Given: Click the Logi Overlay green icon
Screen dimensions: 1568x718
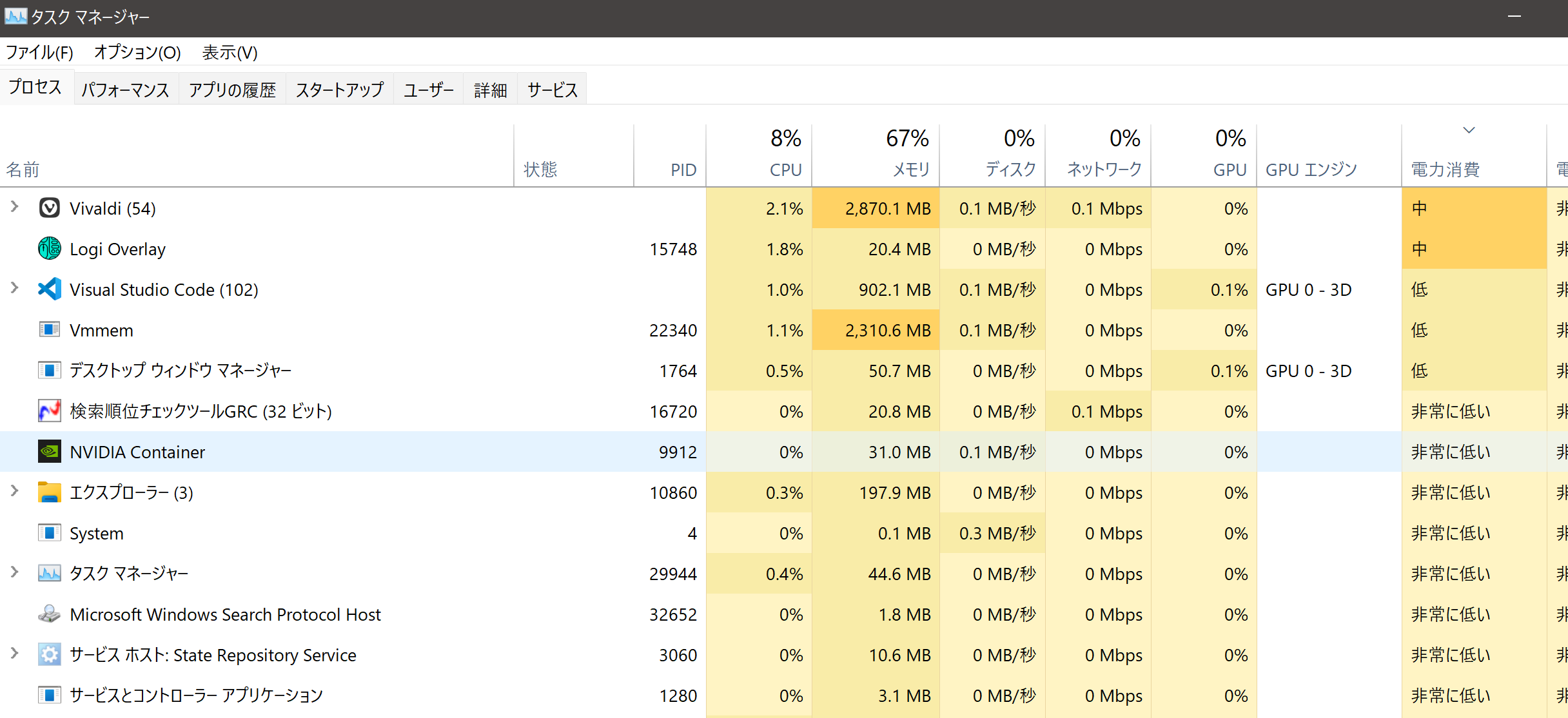Looking at the screenshot, I should pos(50,249).
